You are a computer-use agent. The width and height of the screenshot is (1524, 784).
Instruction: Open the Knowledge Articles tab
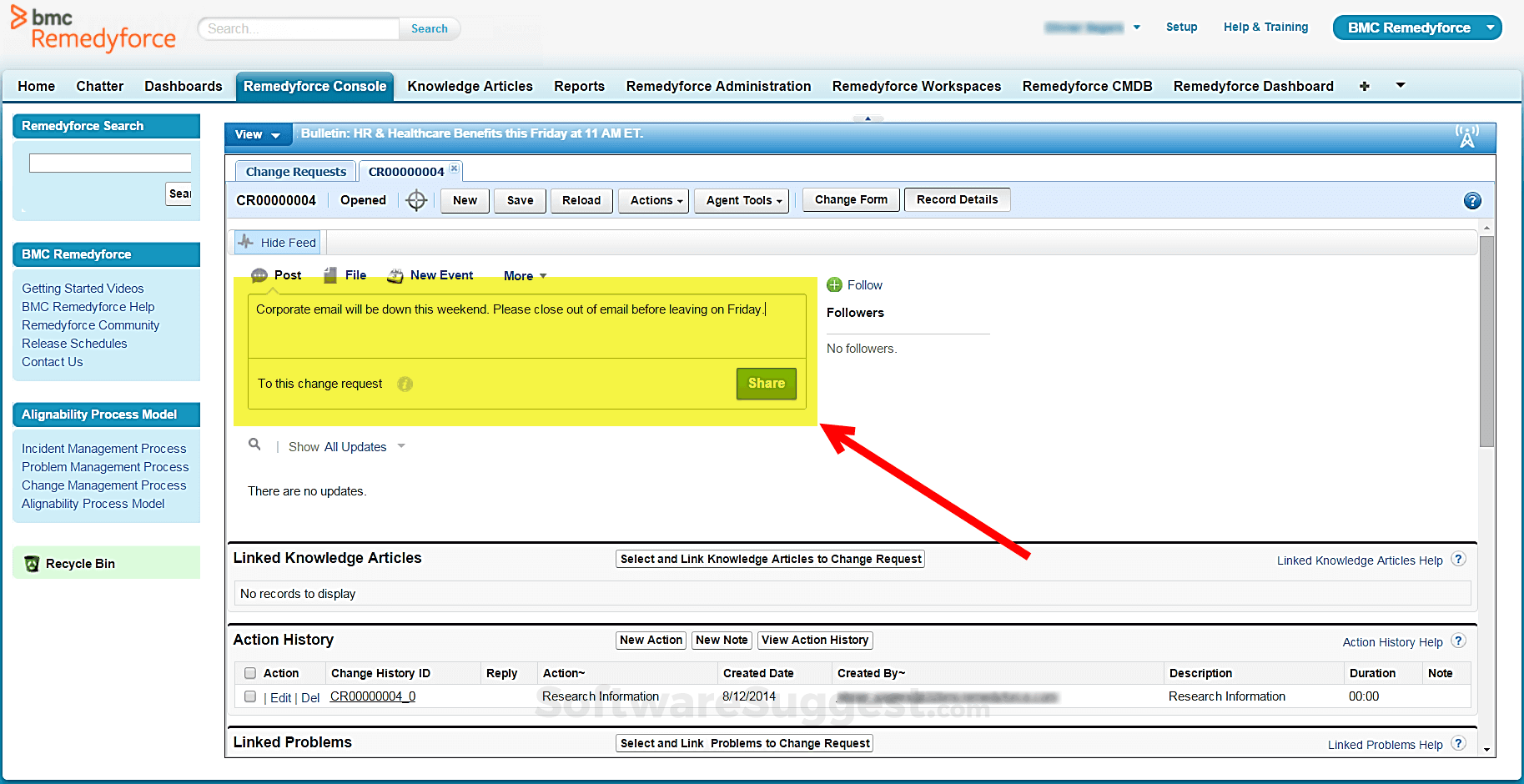coord(470,86)
